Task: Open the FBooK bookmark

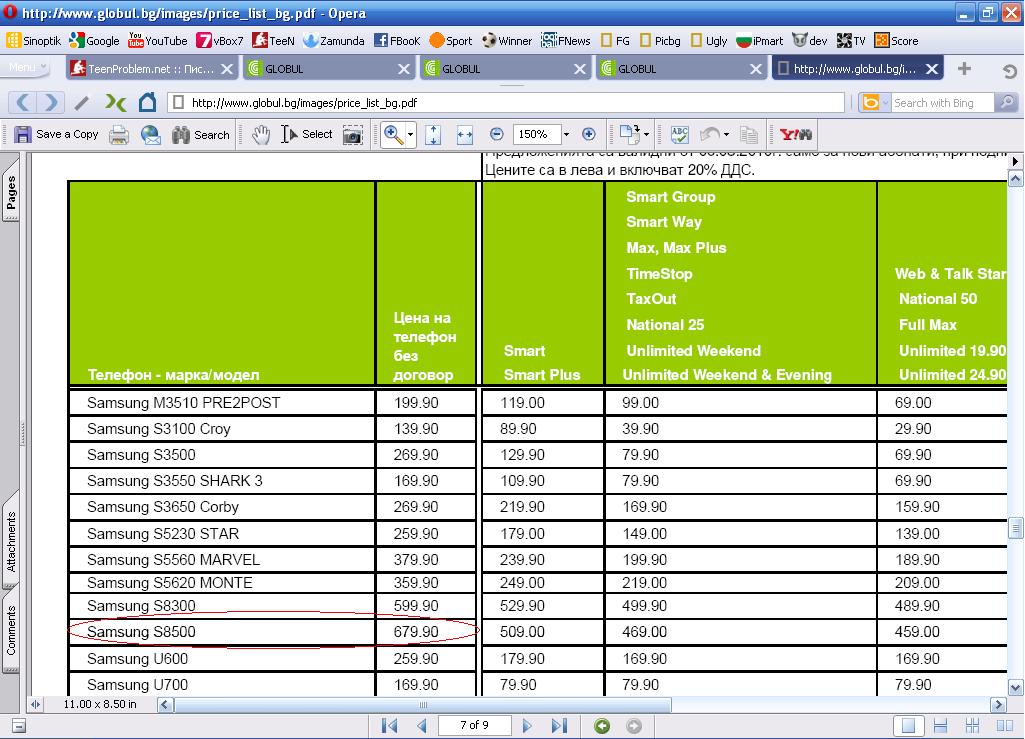Action: 397,41
